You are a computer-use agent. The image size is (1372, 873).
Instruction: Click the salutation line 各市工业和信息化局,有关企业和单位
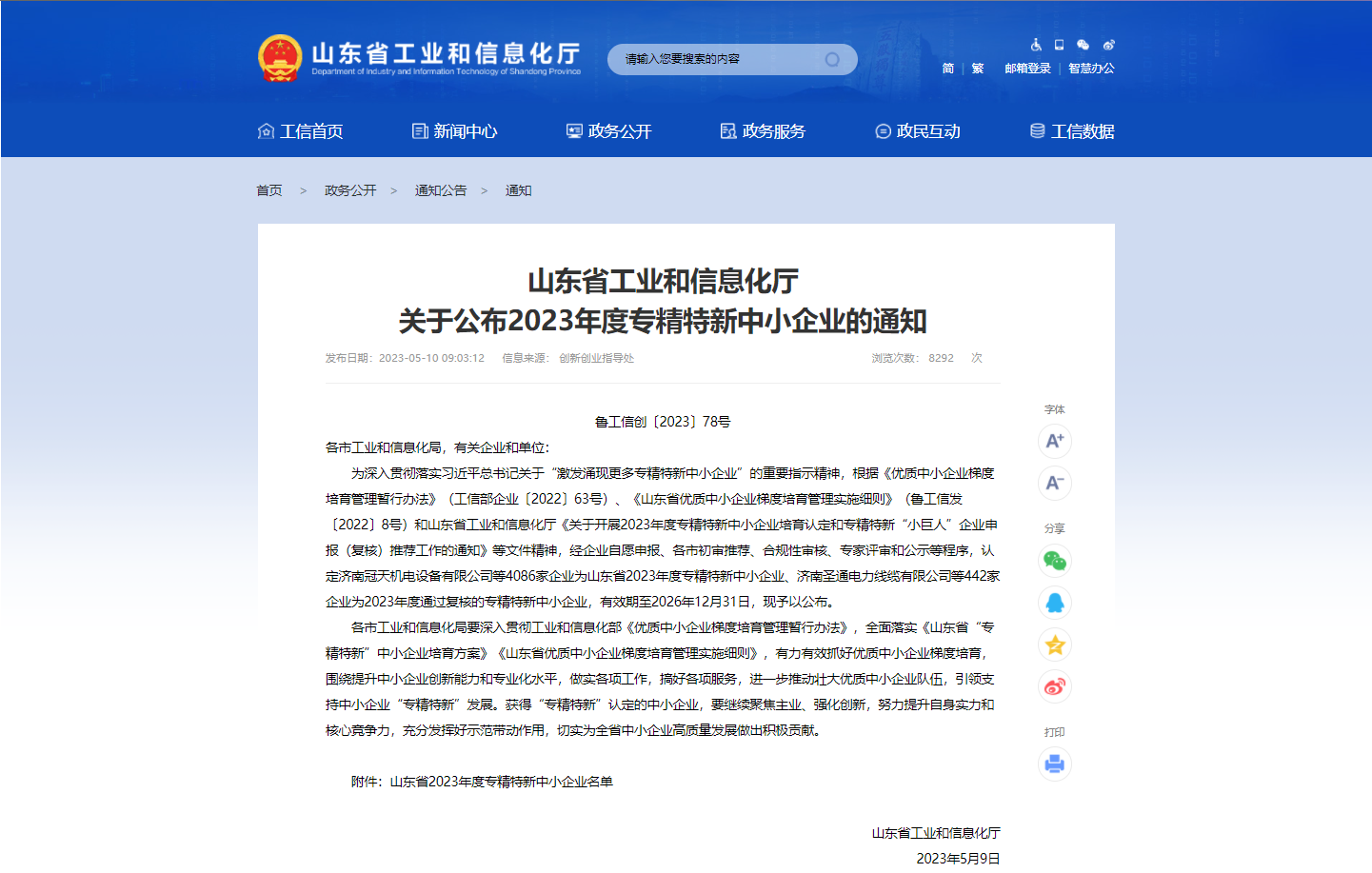[437, 447]
